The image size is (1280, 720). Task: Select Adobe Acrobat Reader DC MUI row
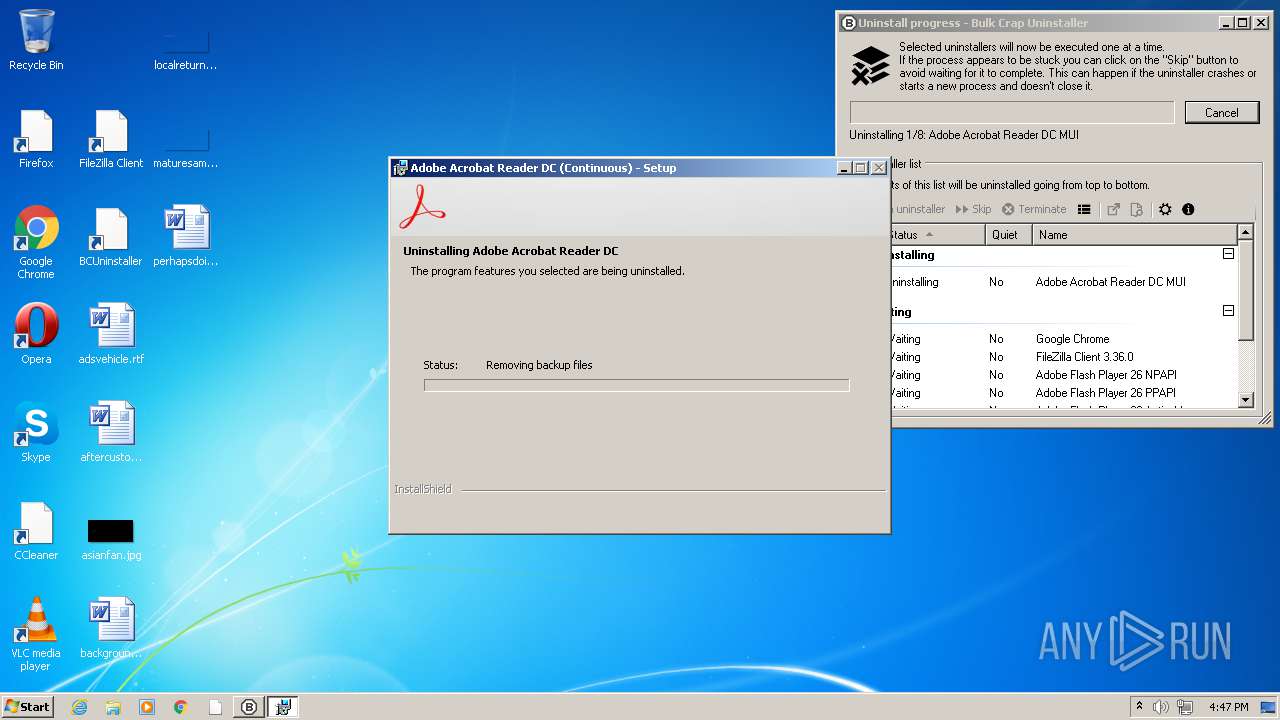(1063, 282)
